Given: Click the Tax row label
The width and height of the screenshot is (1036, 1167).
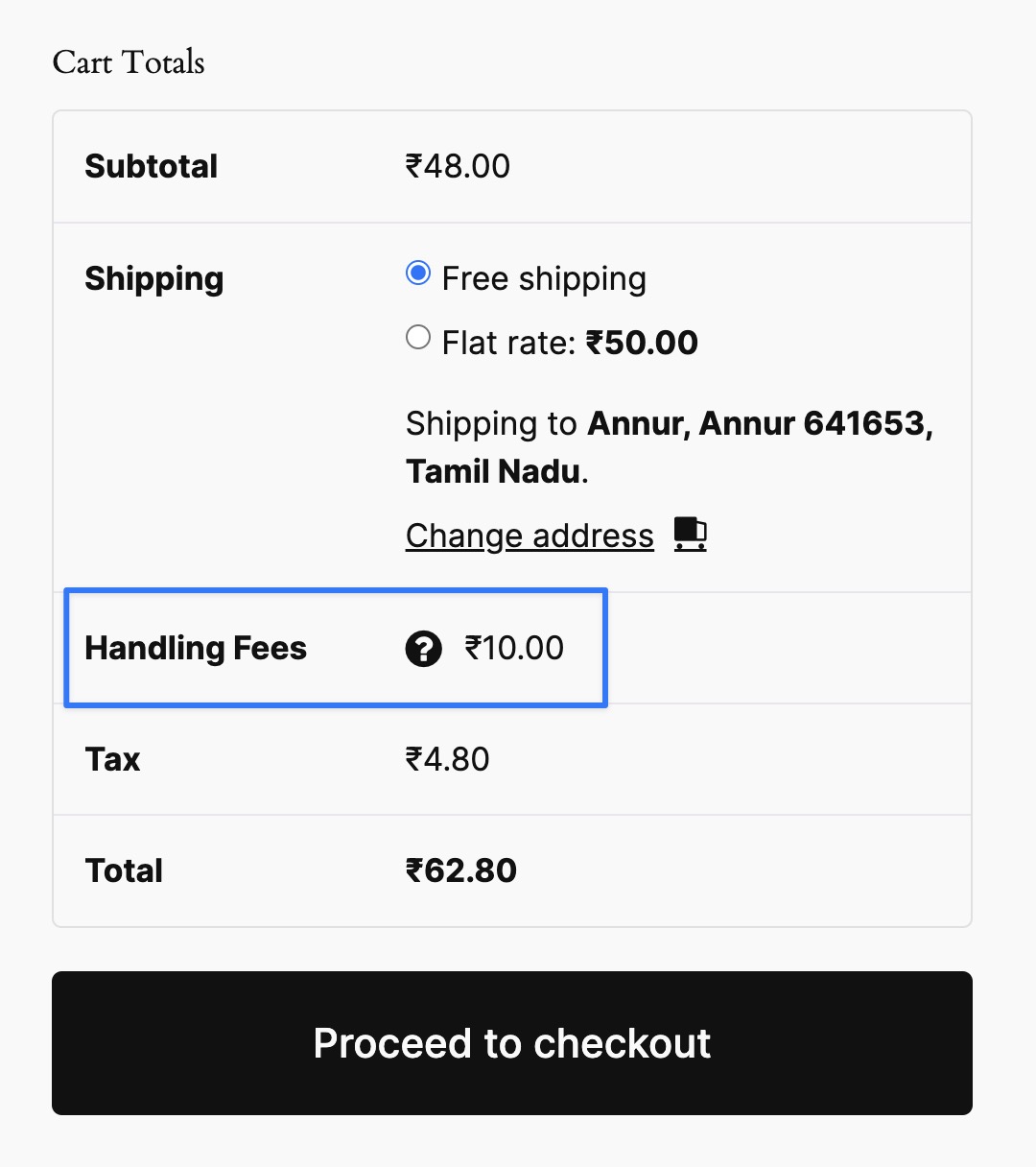Looking at the screenshot, I should click(113, 759).
